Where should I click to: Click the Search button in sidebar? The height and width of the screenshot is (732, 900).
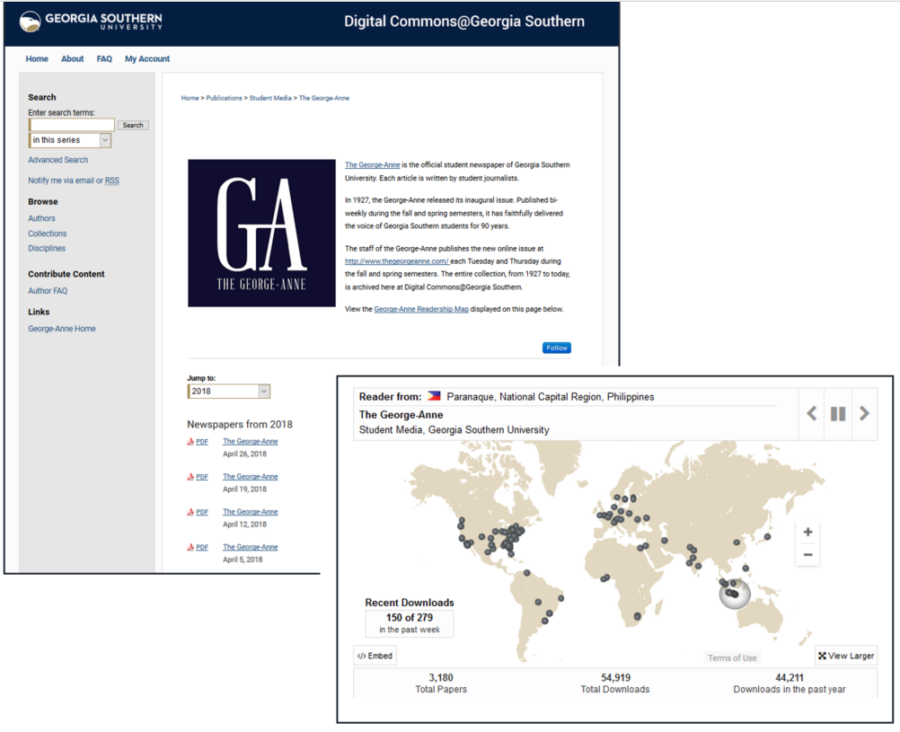coord(133,125)
